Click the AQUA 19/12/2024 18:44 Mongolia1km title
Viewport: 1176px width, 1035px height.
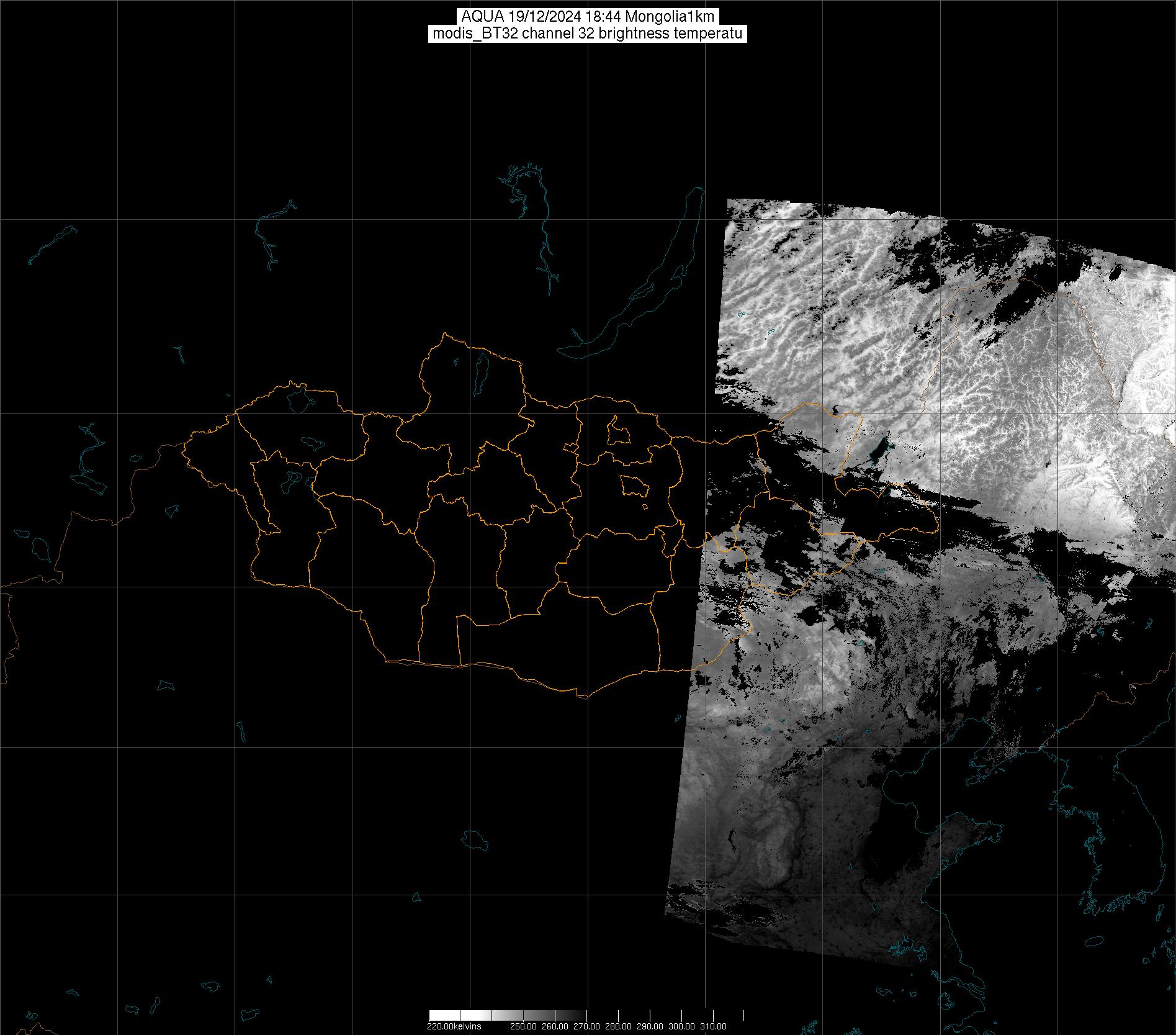(587, 17)
